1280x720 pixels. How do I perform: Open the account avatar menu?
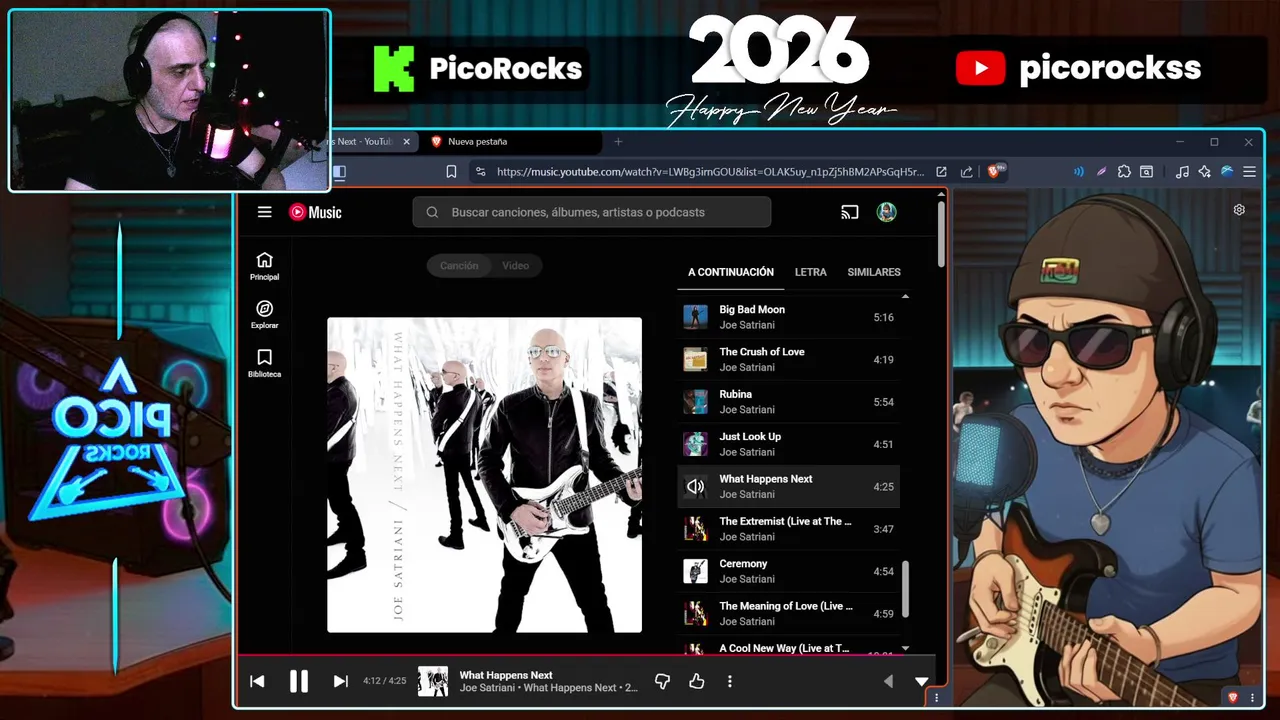(886, 212)
